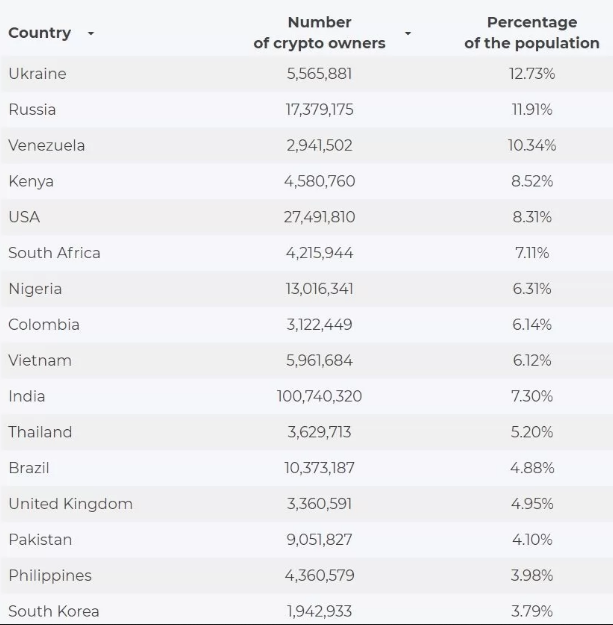Open the Country column sort arrow
This screenshot has height=625, width=613.
tap(91, 34)
